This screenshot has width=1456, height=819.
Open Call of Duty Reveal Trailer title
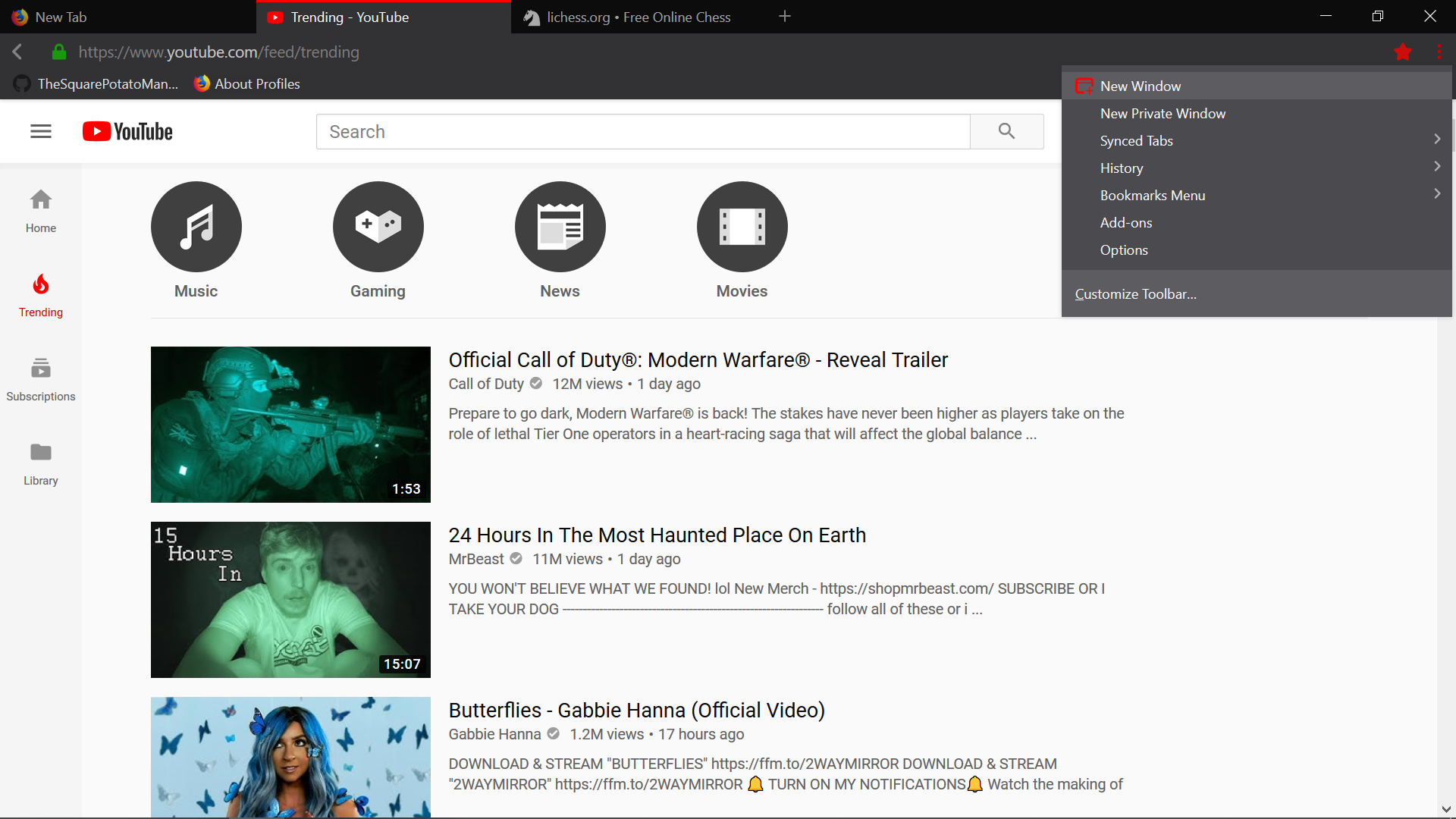[698, 359]
